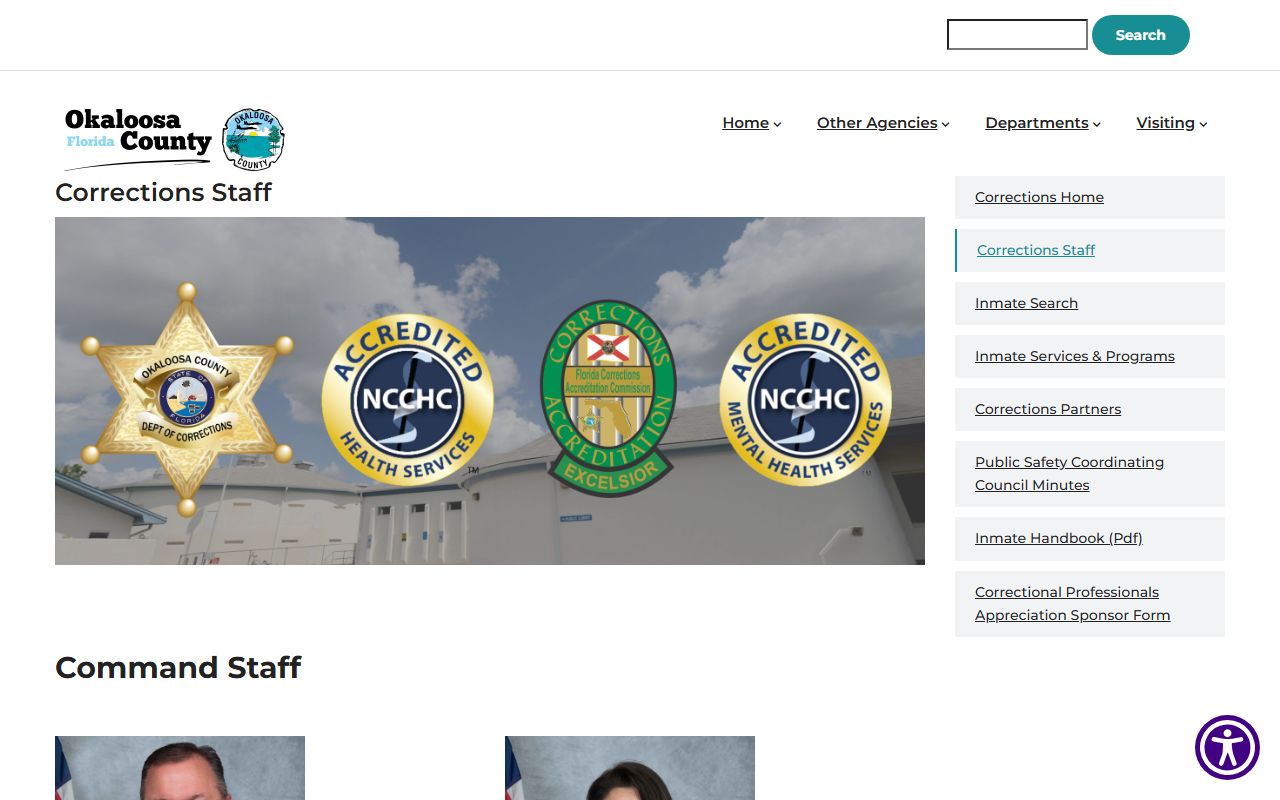Viewport: 1280px width, 800px height.
Task: Open the Other Agencies menu
Action: point(877,123)
